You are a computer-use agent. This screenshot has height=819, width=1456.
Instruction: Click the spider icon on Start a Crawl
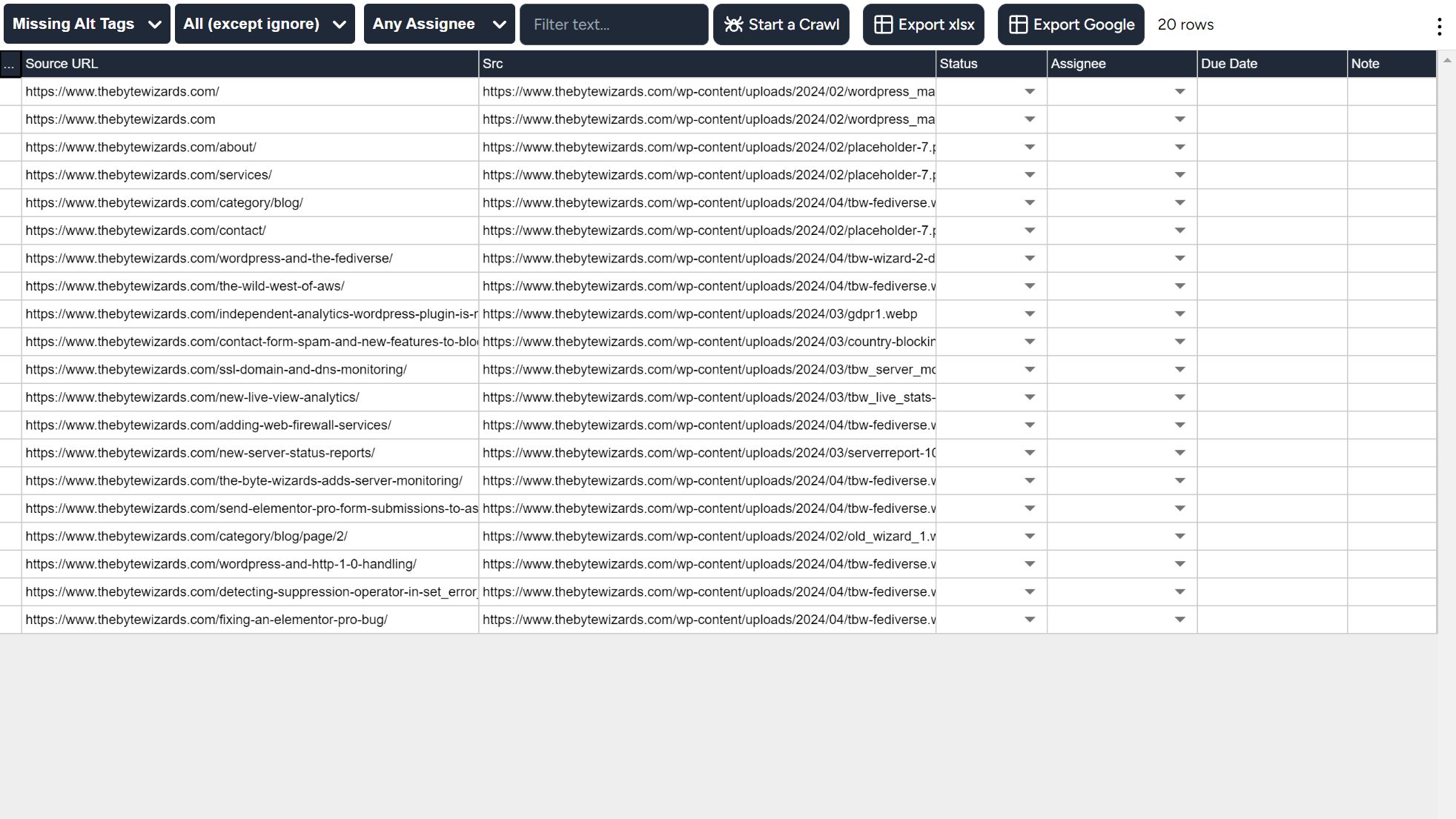[733, 24]
